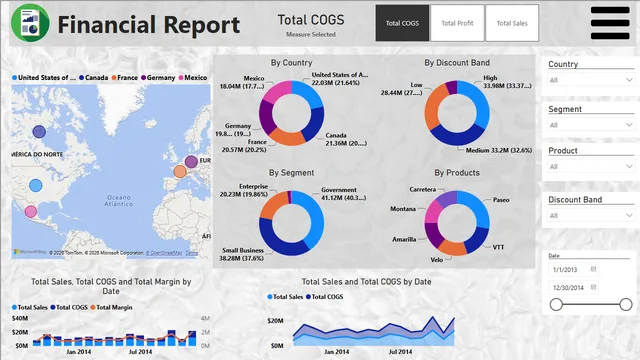Click the France 20.57M data label
Screen dimensions: 640x360
coord(244,146)
